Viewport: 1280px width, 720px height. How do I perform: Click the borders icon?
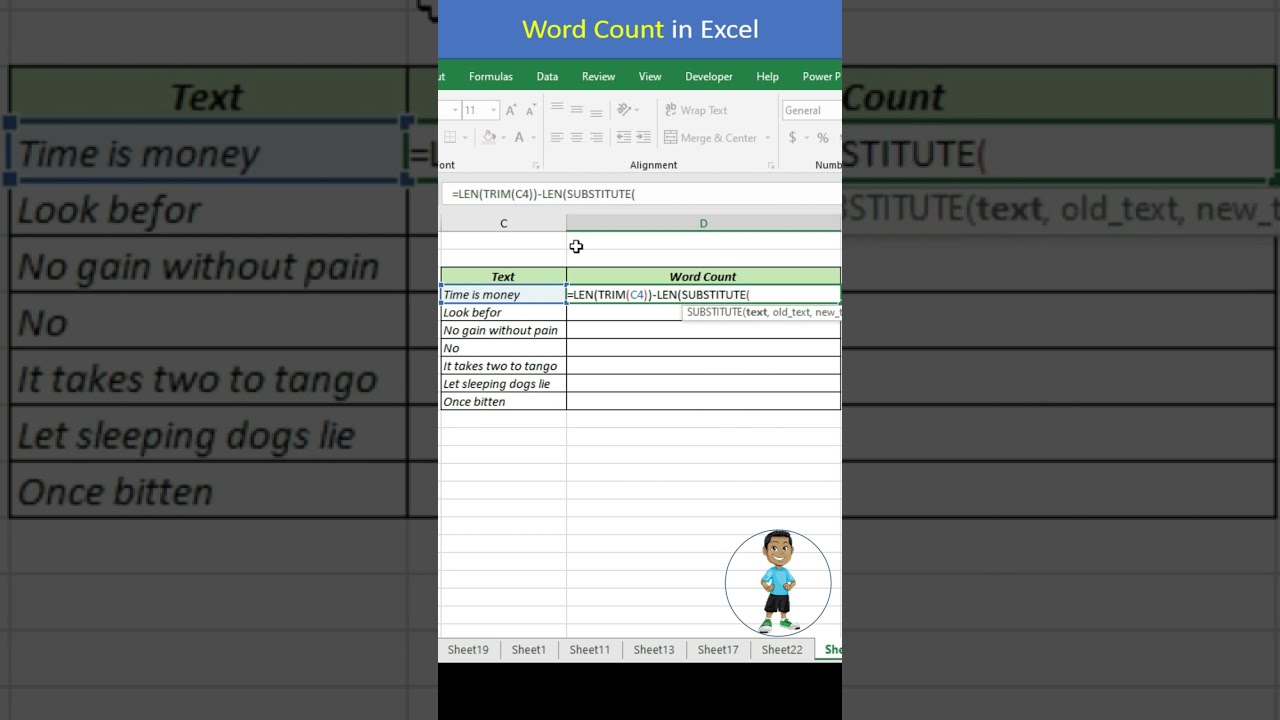(450, 138)
